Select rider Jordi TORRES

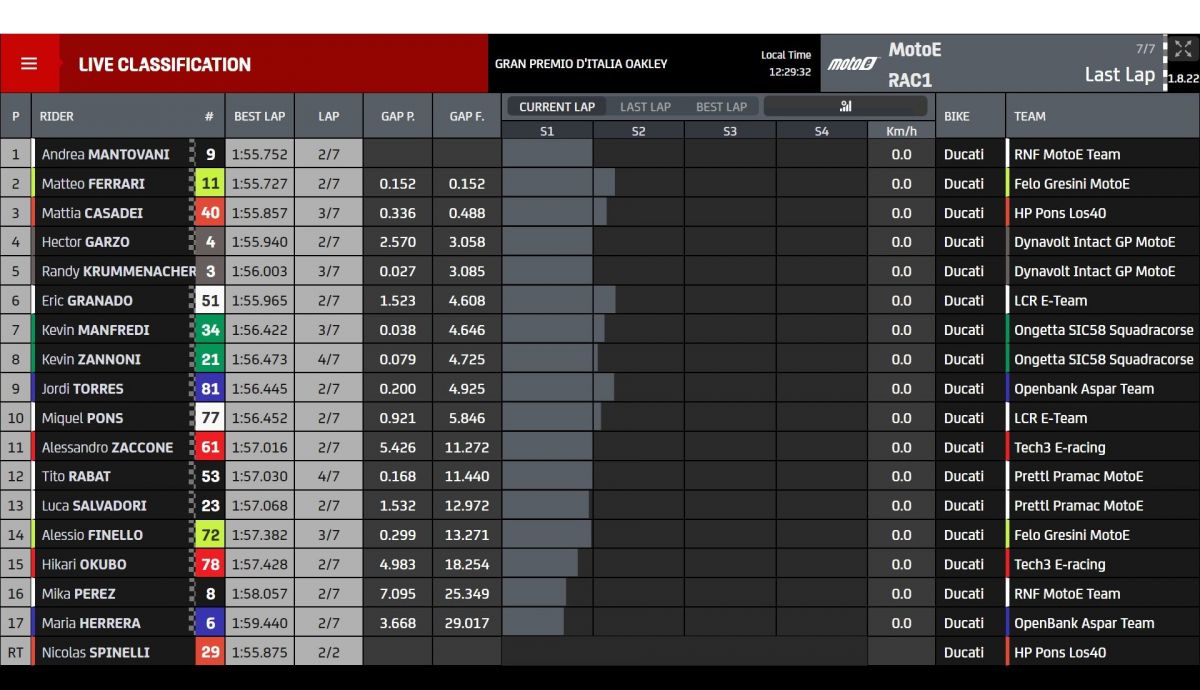pyautogui.click(x=82, y=388)
